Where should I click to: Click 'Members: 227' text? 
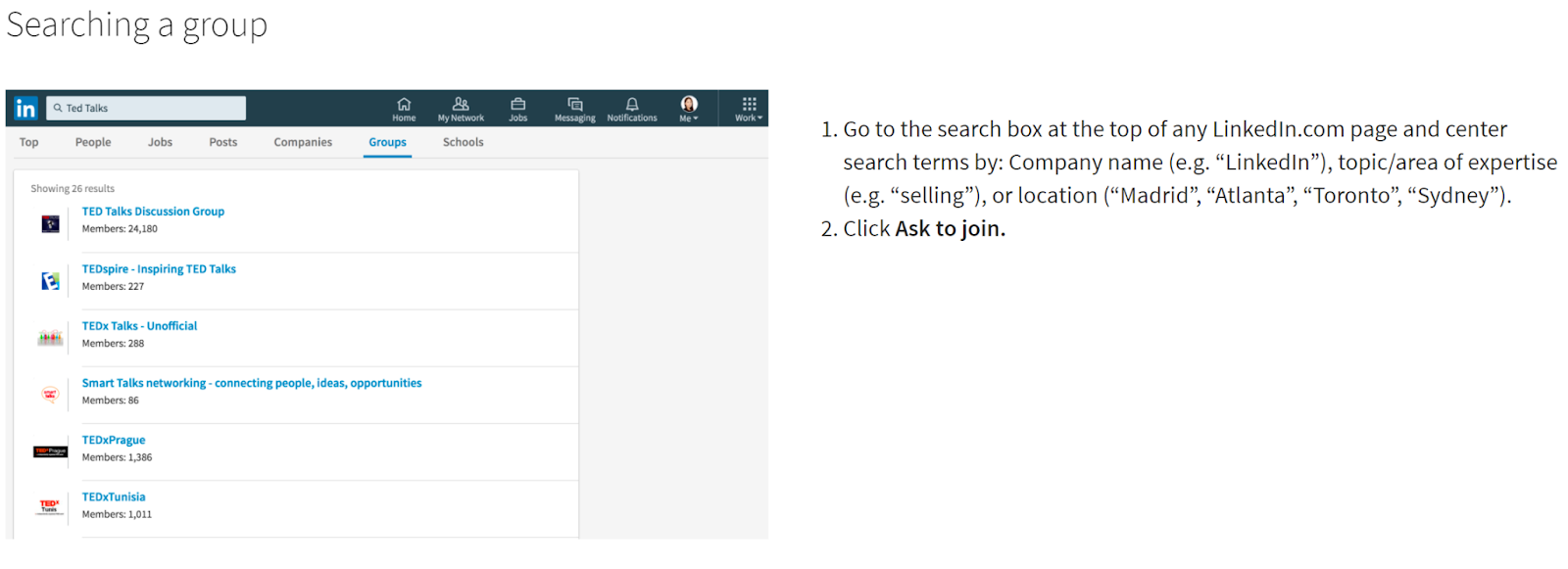tap(113, 287)
